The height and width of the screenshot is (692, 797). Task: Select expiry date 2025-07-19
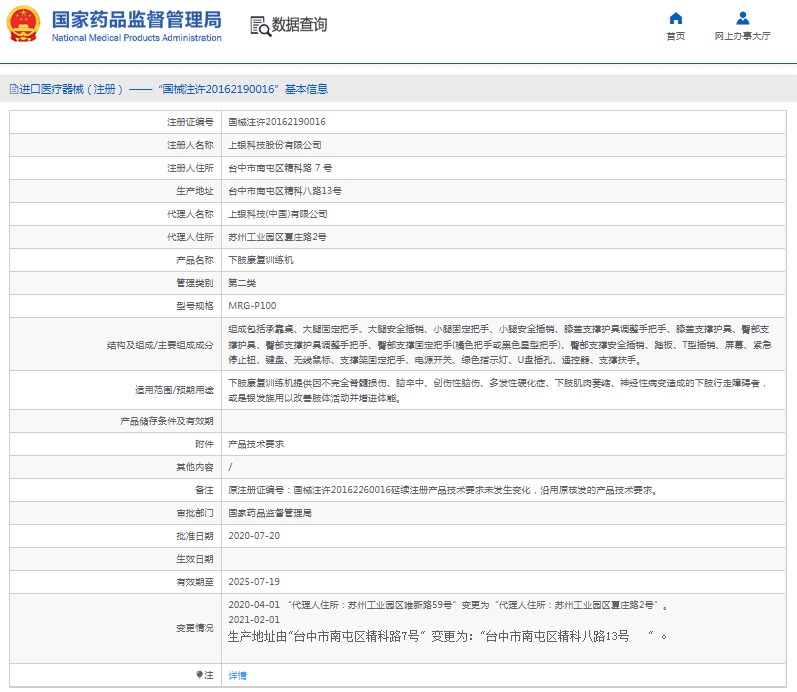[254, 582]
